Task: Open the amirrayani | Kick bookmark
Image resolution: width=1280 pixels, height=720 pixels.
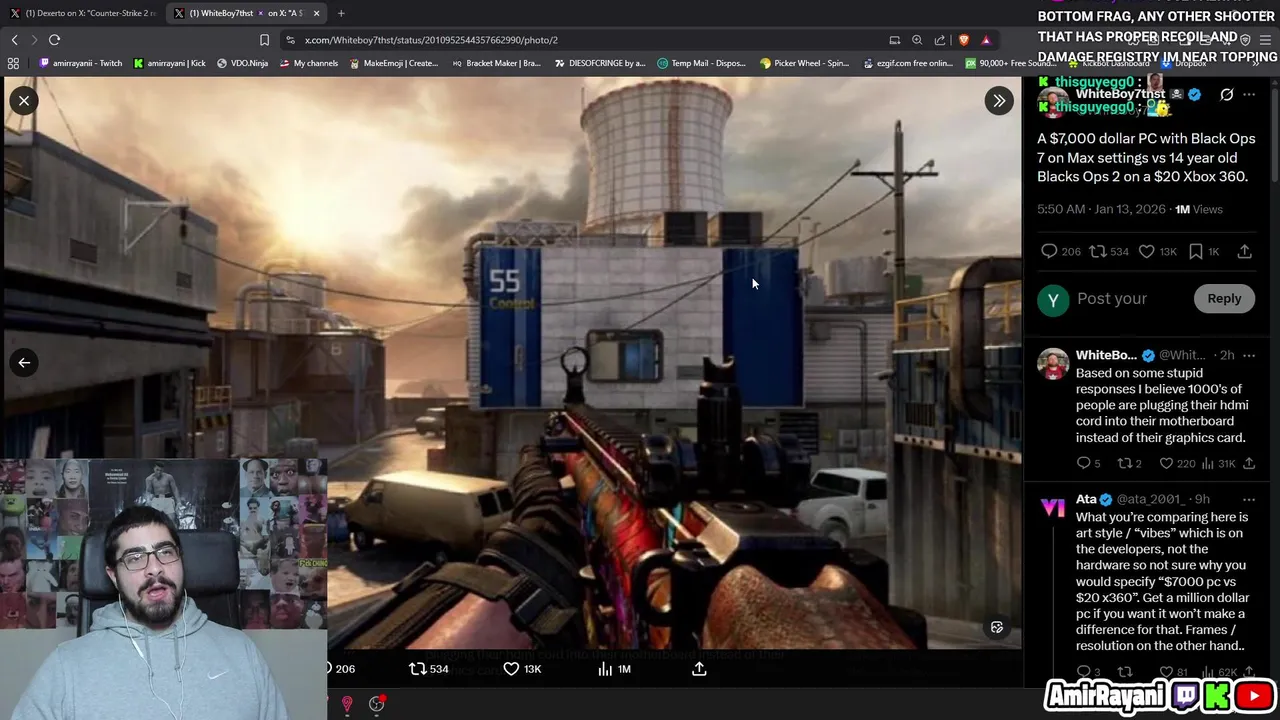Action: tap(169, 63)
